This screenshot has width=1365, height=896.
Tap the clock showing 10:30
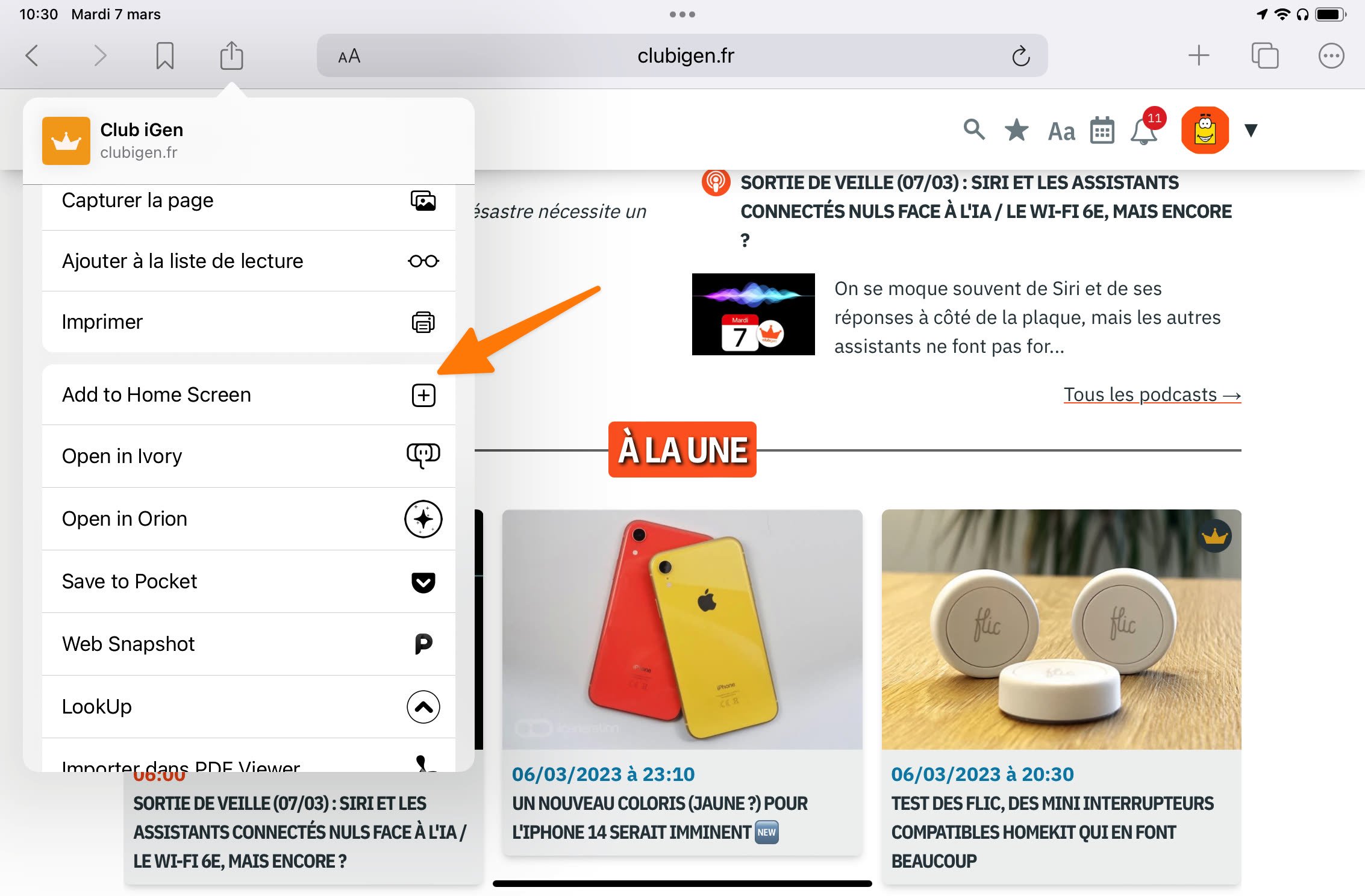coord(39,14)
